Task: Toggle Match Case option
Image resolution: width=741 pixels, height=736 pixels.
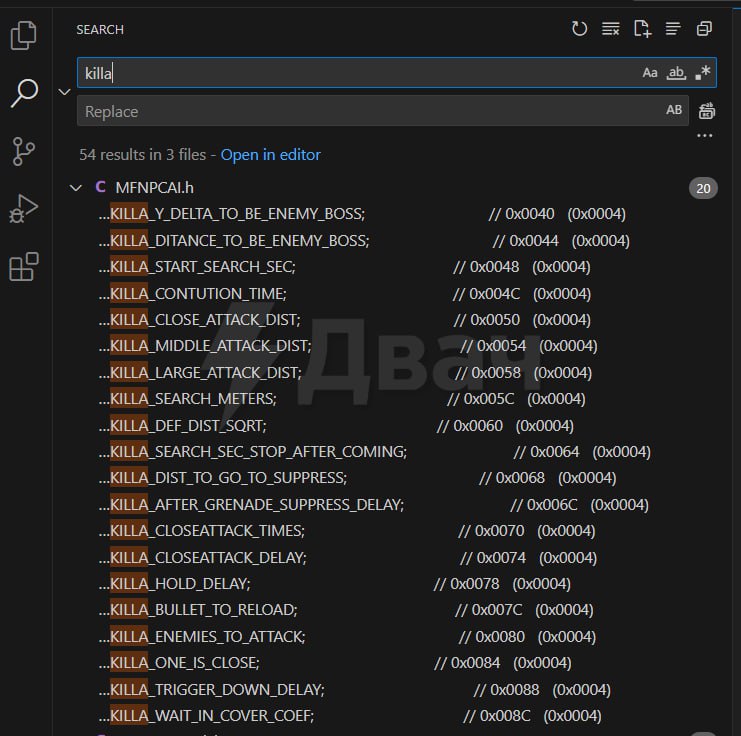Action: (x=650, y=73)
